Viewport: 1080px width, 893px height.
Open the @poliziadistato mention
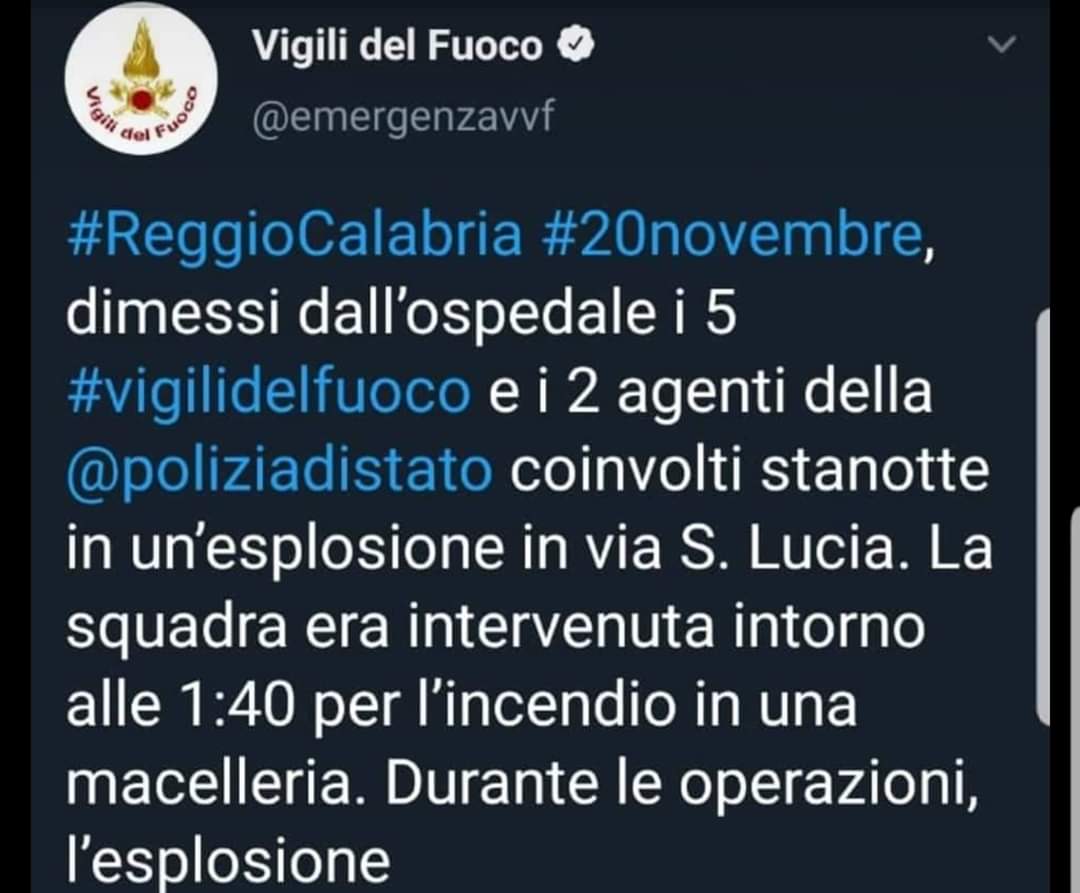pyautogui.click(x=280, y=471)
